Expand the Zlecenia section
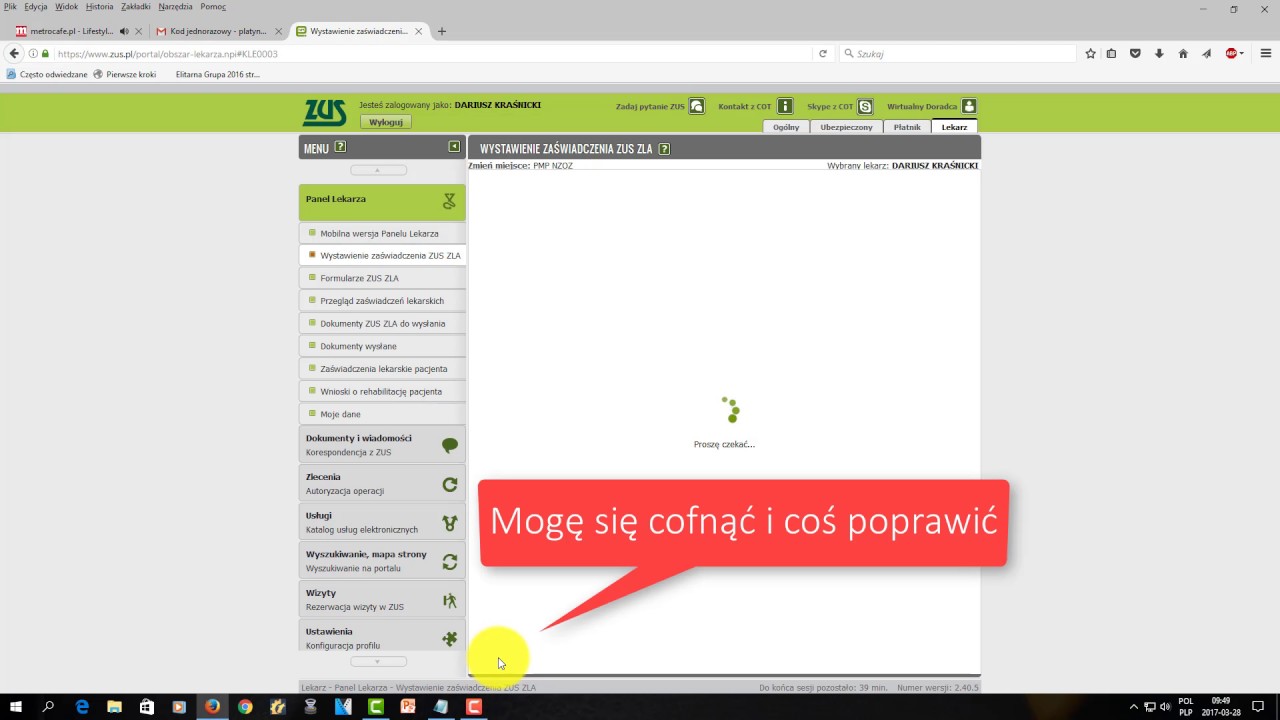Screen dimensions: 1280x720 coord(382,484)
